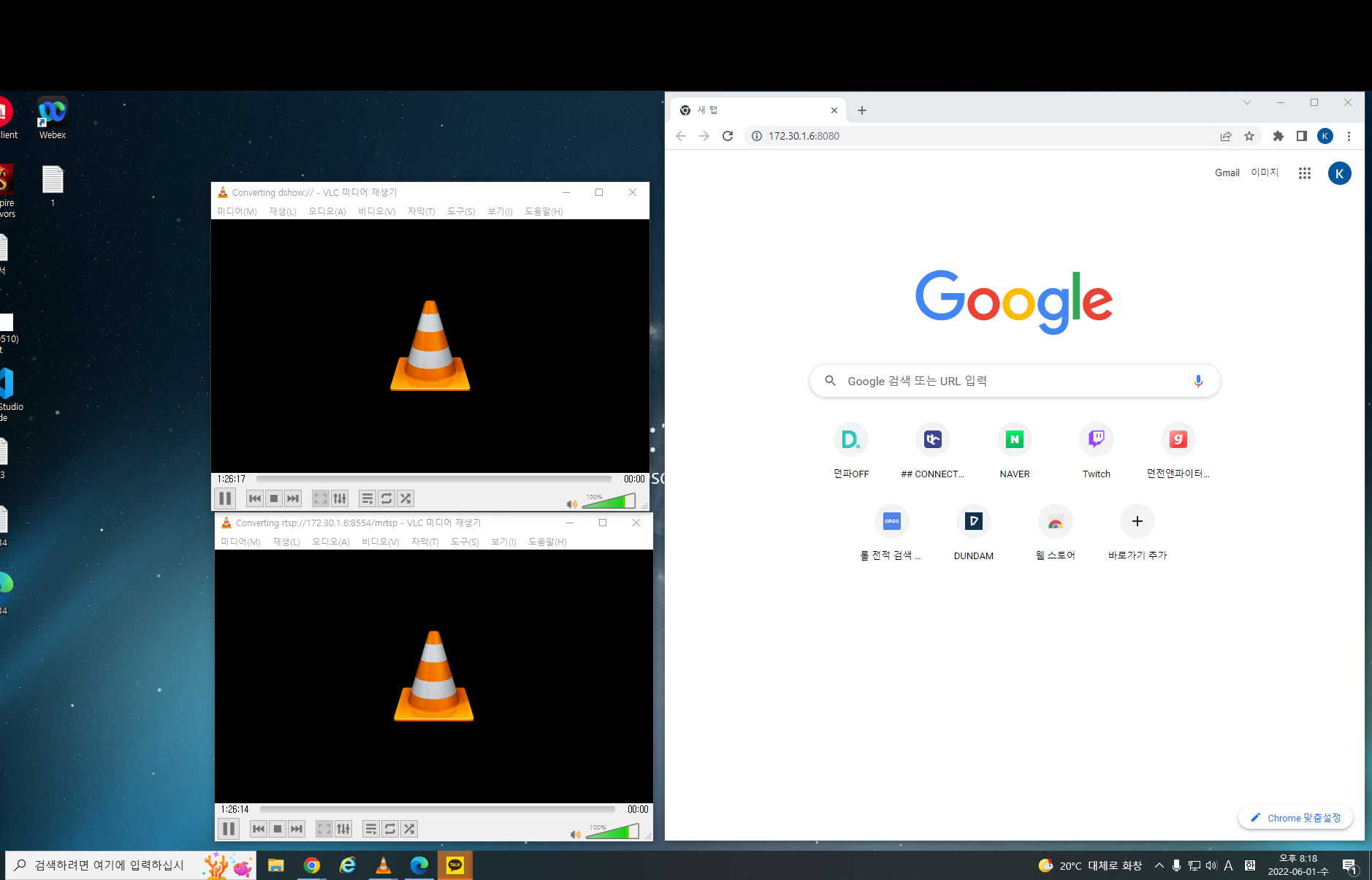Screen dimensions: 1372x880
Task: Mute audio in the dshow VLC window
Action: (572, 504)
